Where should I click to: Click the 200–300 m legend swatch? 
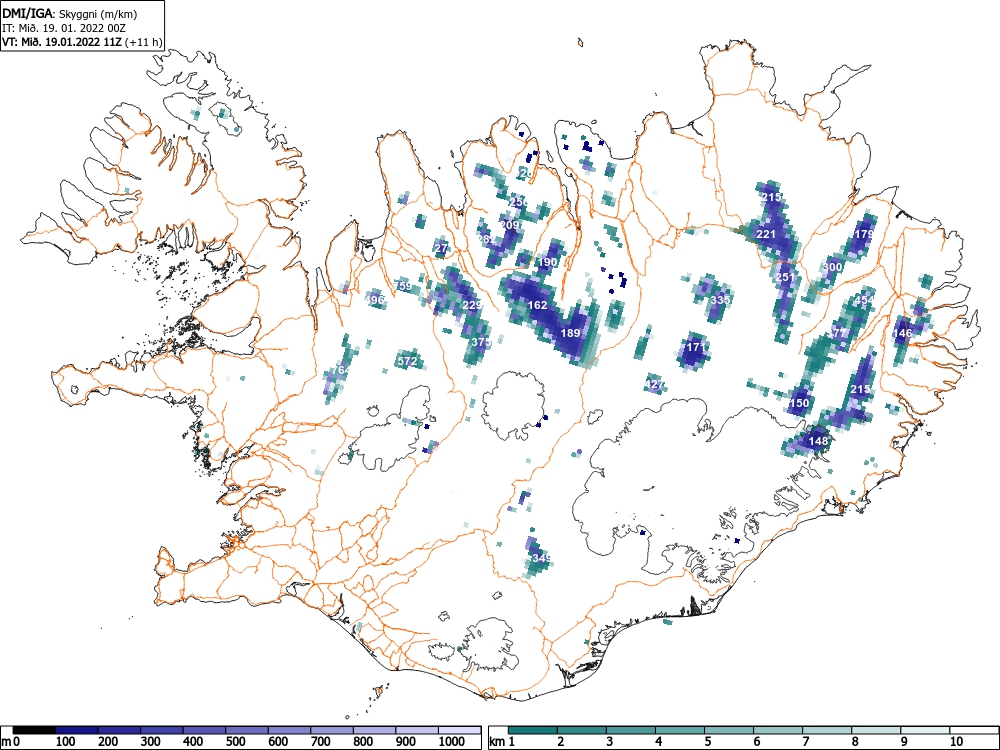pos(119,730)
